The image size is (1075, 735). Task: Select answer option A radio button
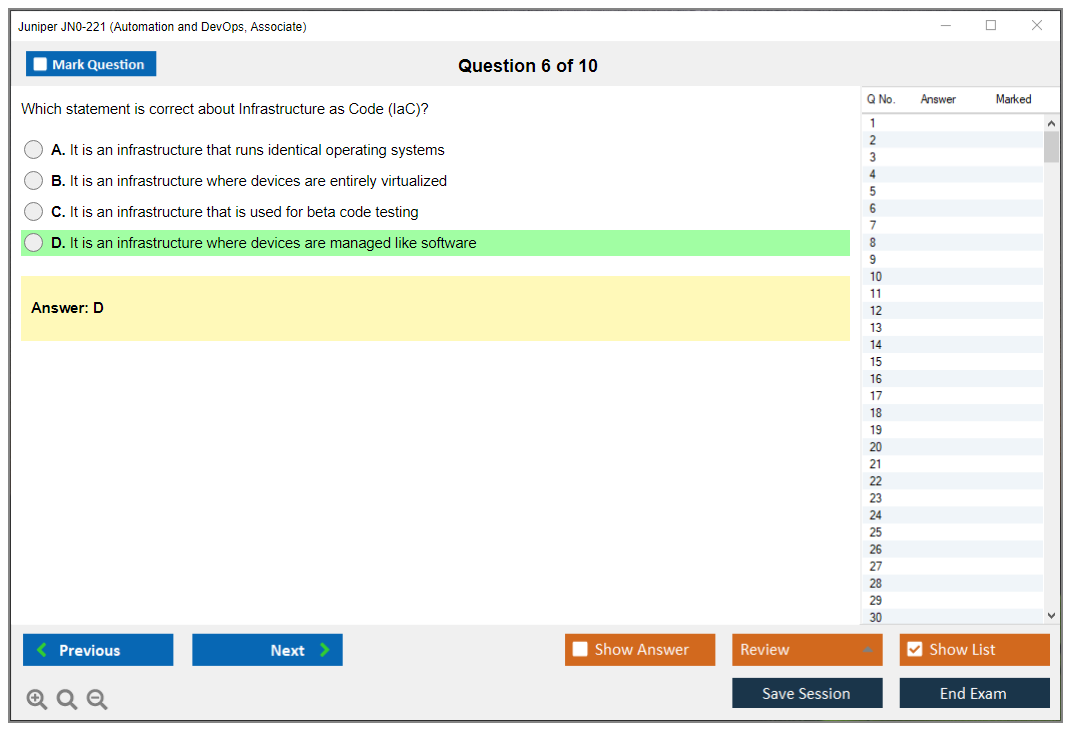click(x=34, y=150)
